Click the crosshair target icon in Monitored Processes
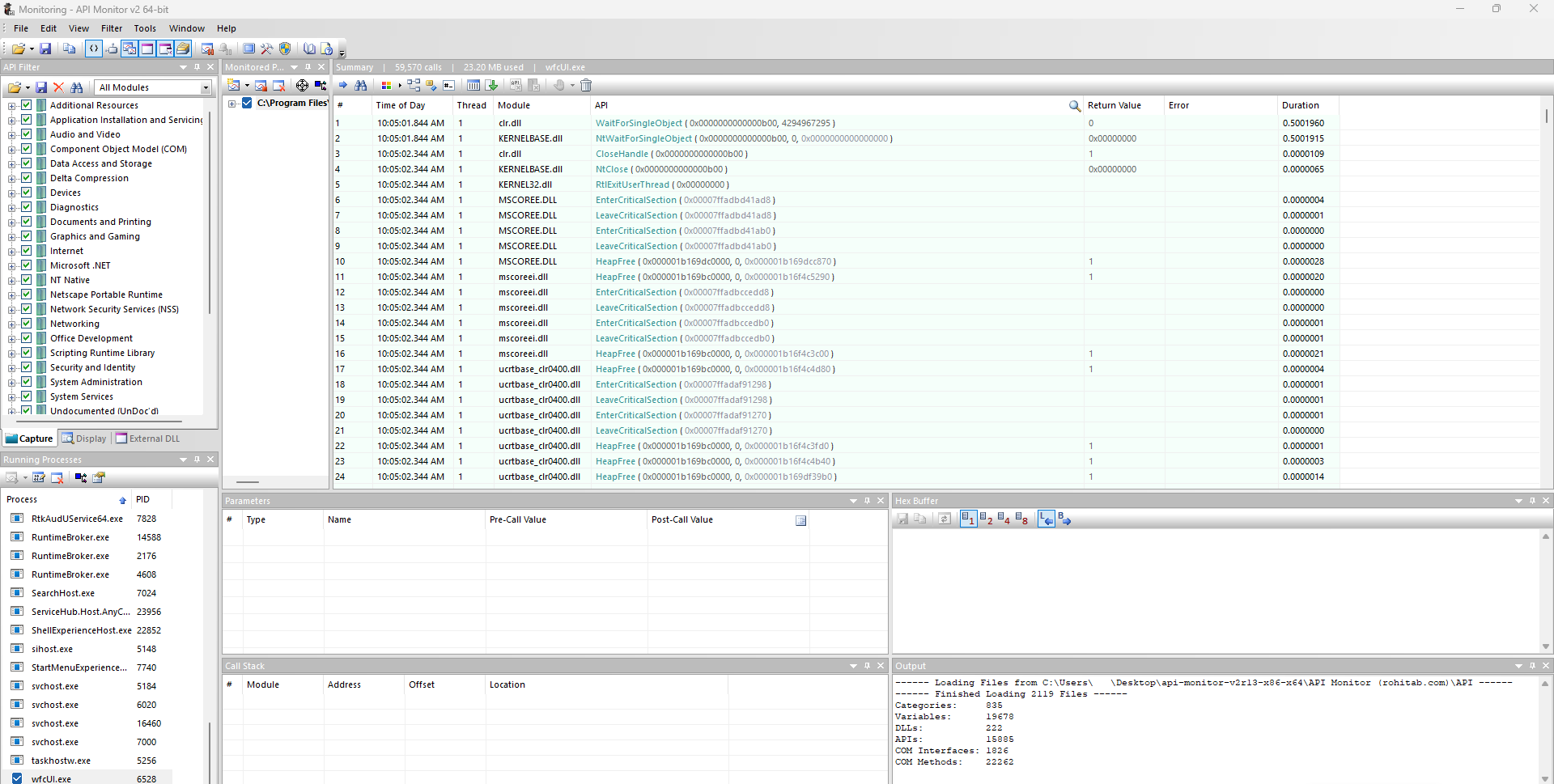Image resolution: width=1554 pixels, height=784 pixels. tap(302, 85)
